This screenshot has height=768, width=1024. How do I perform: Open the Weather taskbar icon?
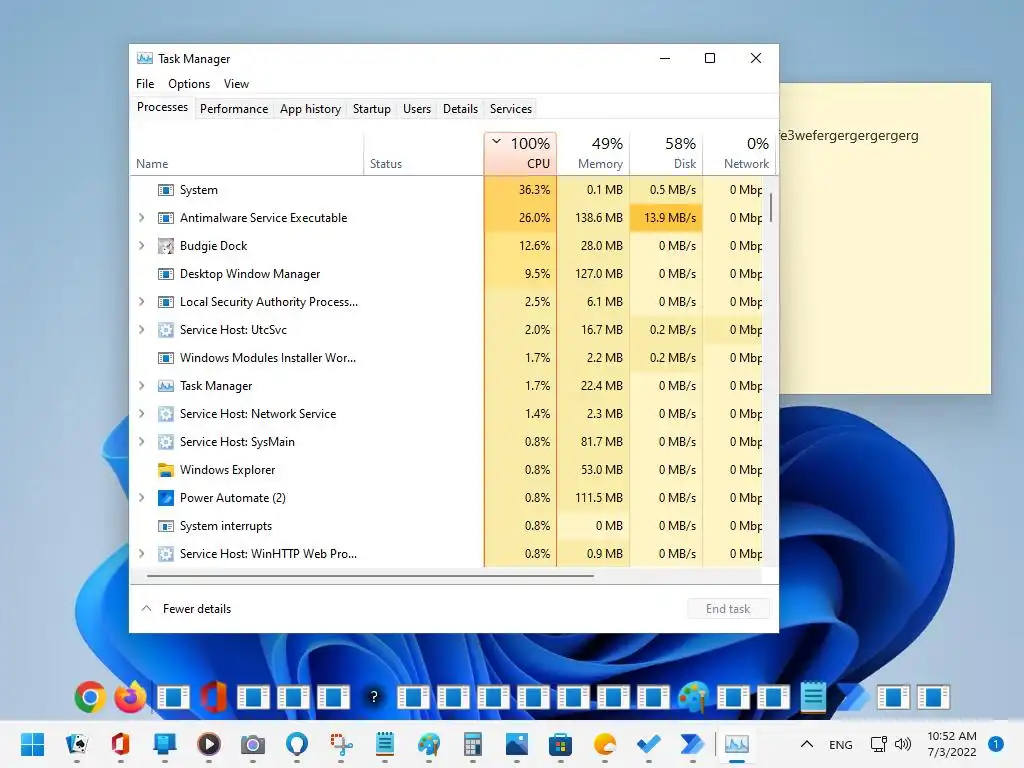[x=605, y=744]
